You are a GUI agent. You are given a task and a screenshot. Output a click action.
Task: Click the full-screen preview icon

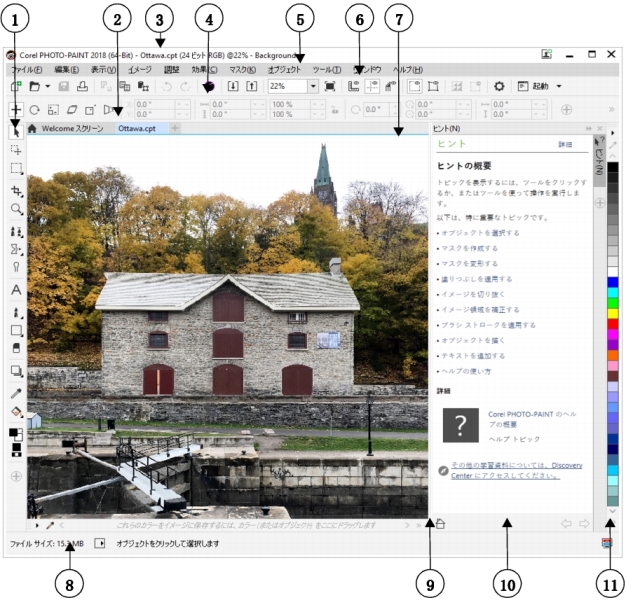tap(330, 87)
